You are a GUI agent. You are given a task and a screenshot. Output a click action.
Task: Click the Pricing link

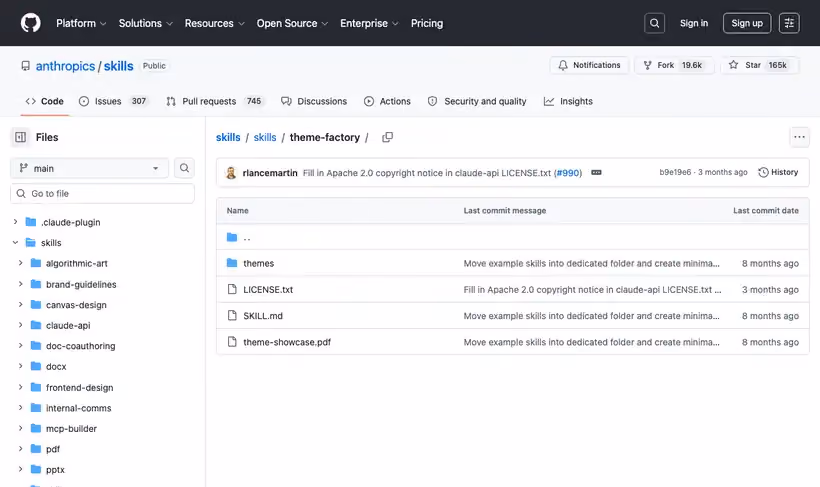pos(427,24)
